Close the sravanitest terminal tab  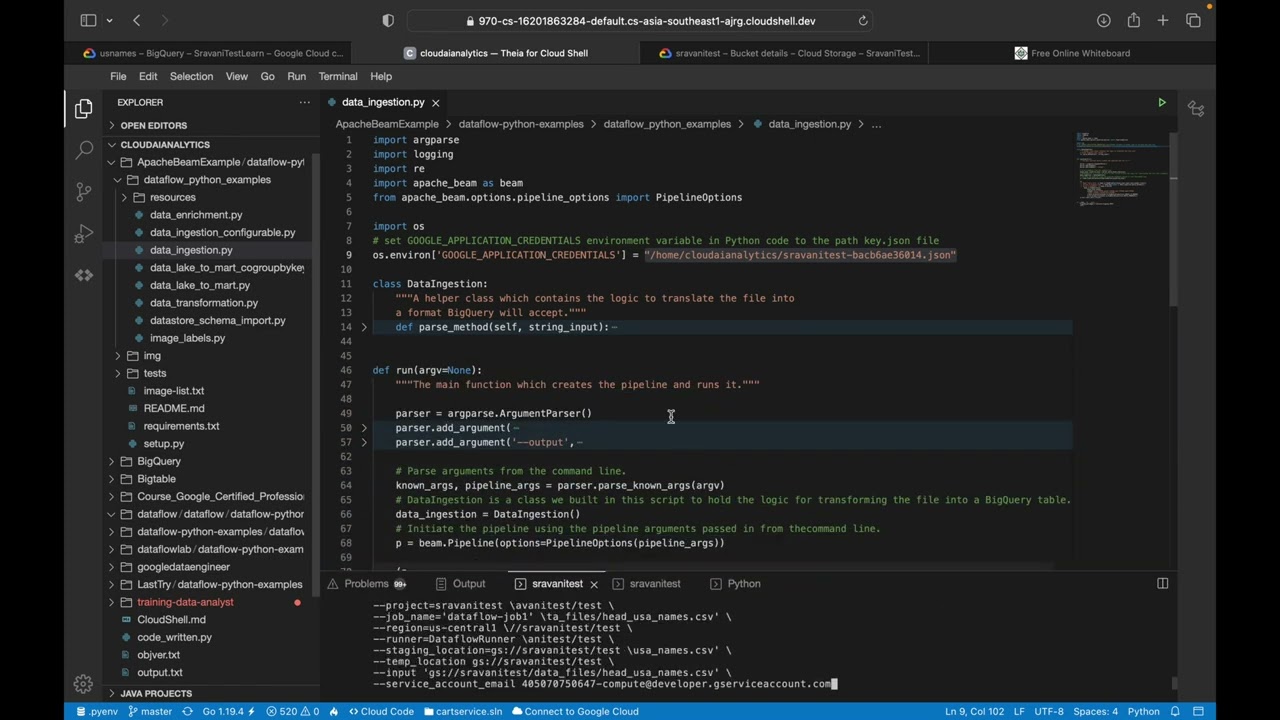[x=593, y=584]
